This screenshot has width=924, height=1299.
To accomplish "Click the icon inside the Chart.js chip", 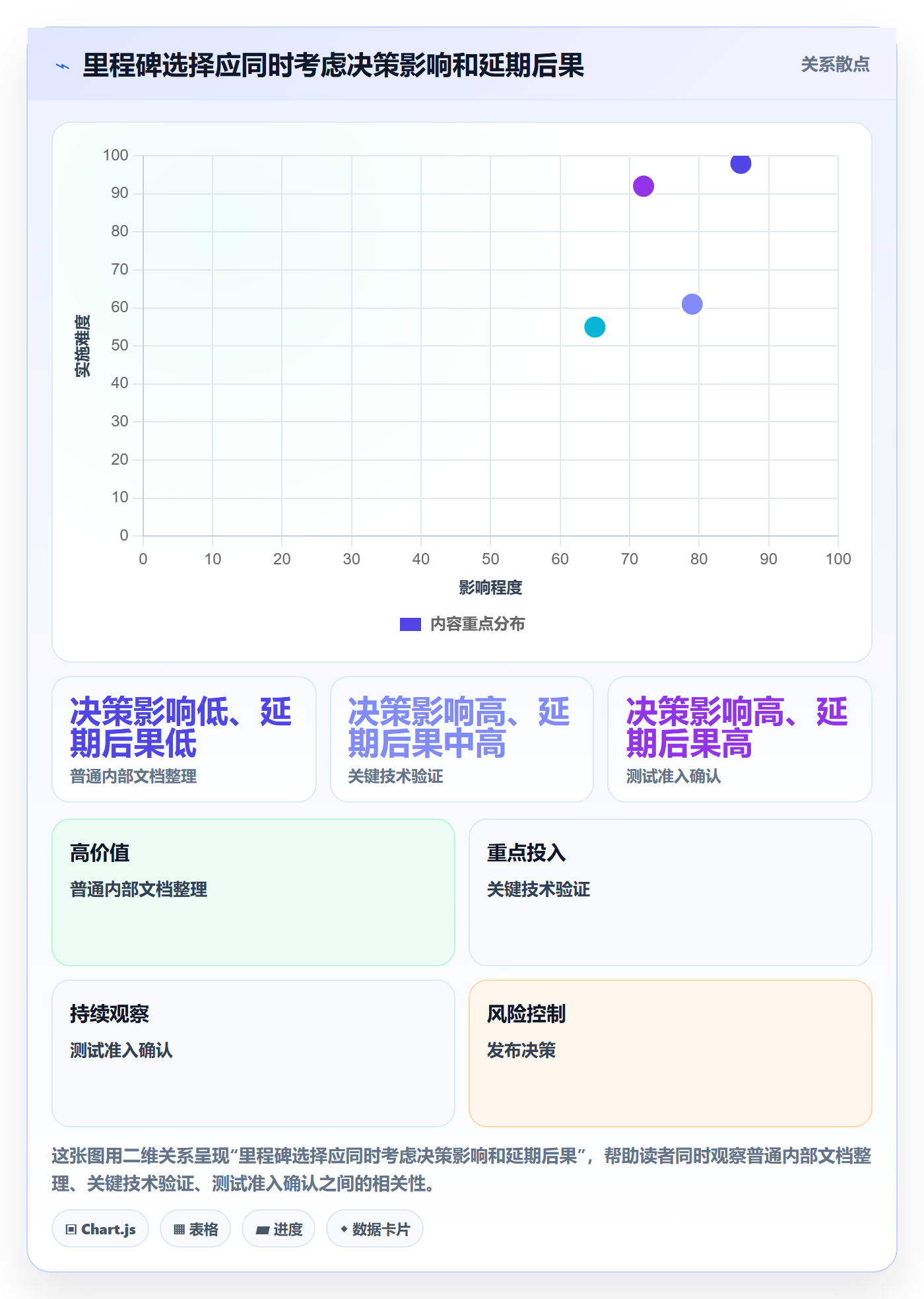I will (x=71, y=1230).
